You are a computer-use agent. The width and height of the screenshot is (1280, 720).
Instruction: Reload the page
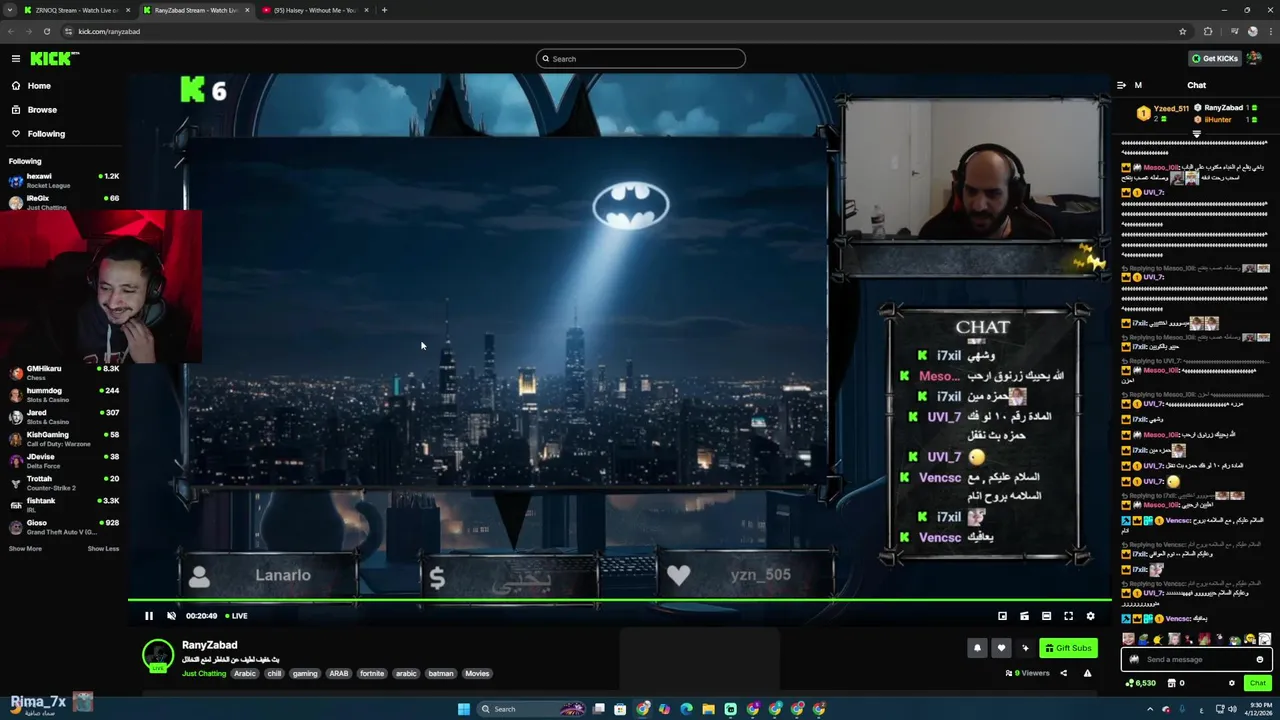coord(47,32)
